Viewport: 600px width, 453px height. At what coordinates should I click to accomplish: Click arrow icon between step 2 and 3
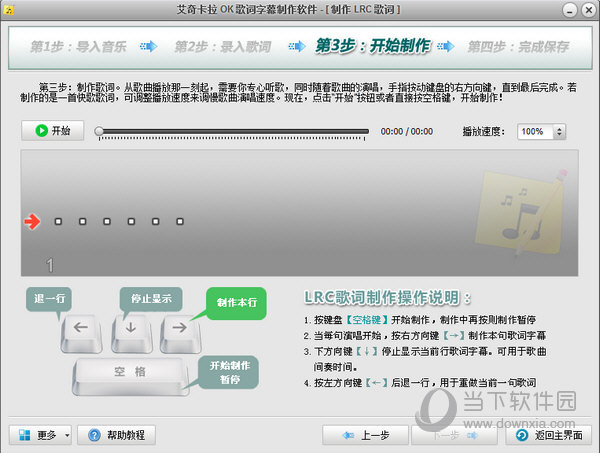click(297, 47)
